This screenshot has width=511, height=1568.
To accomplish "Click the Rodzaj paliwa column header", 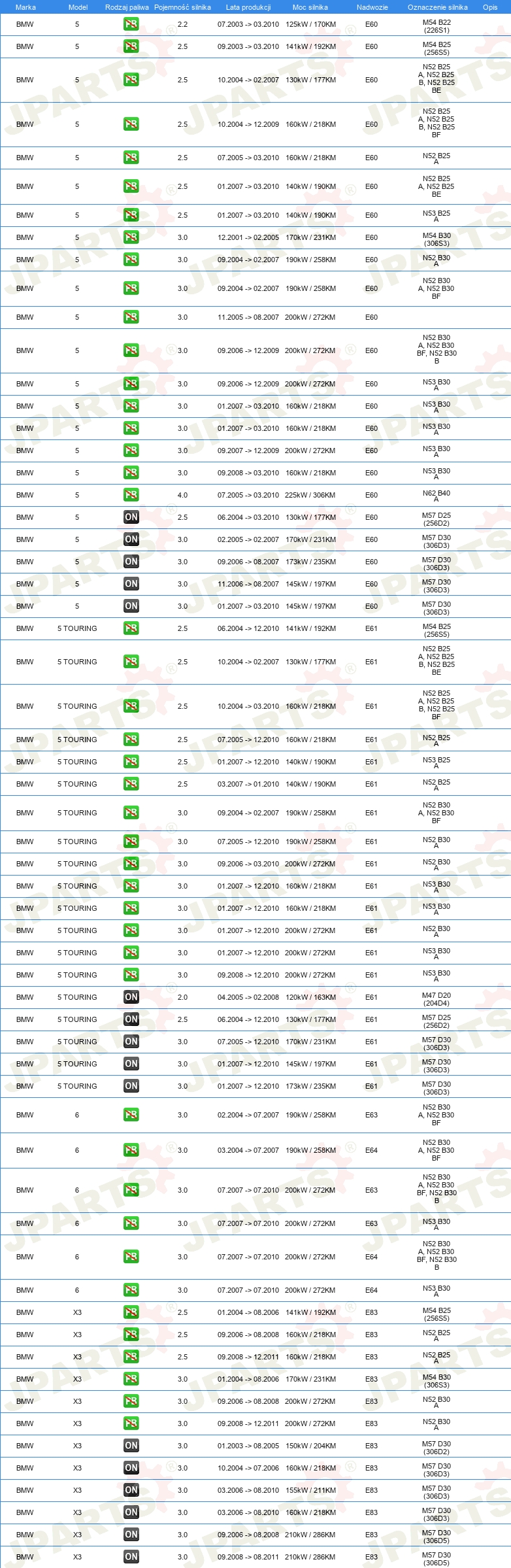I will (x=127, y=7).
